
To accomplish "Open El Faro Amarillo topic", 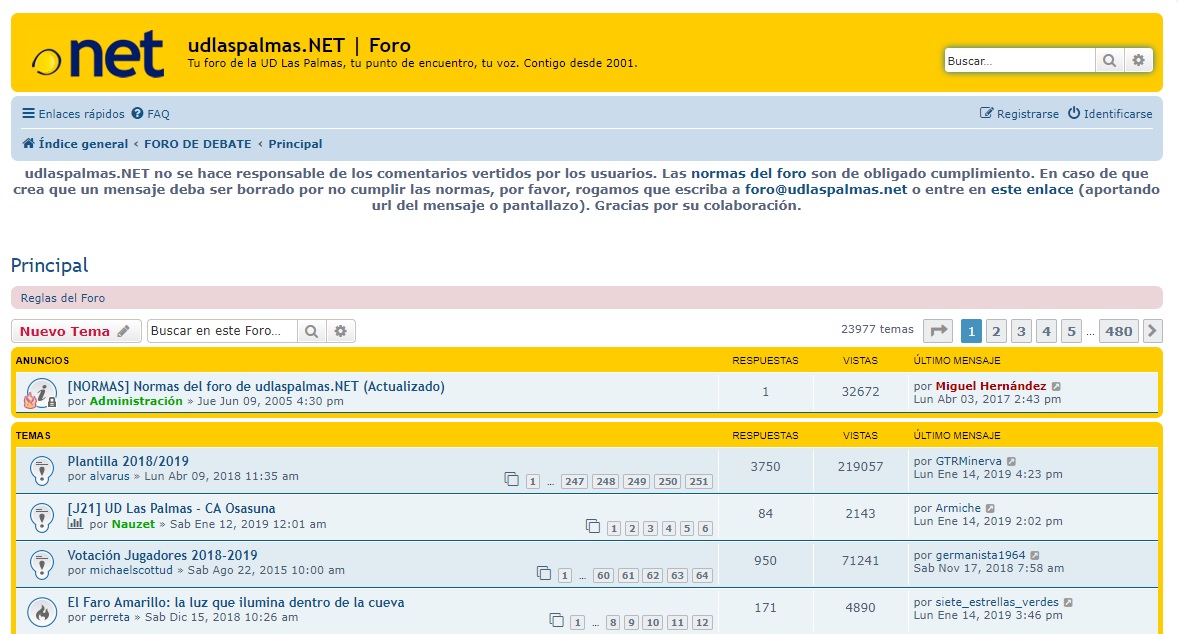I will [x=236, y=602].
